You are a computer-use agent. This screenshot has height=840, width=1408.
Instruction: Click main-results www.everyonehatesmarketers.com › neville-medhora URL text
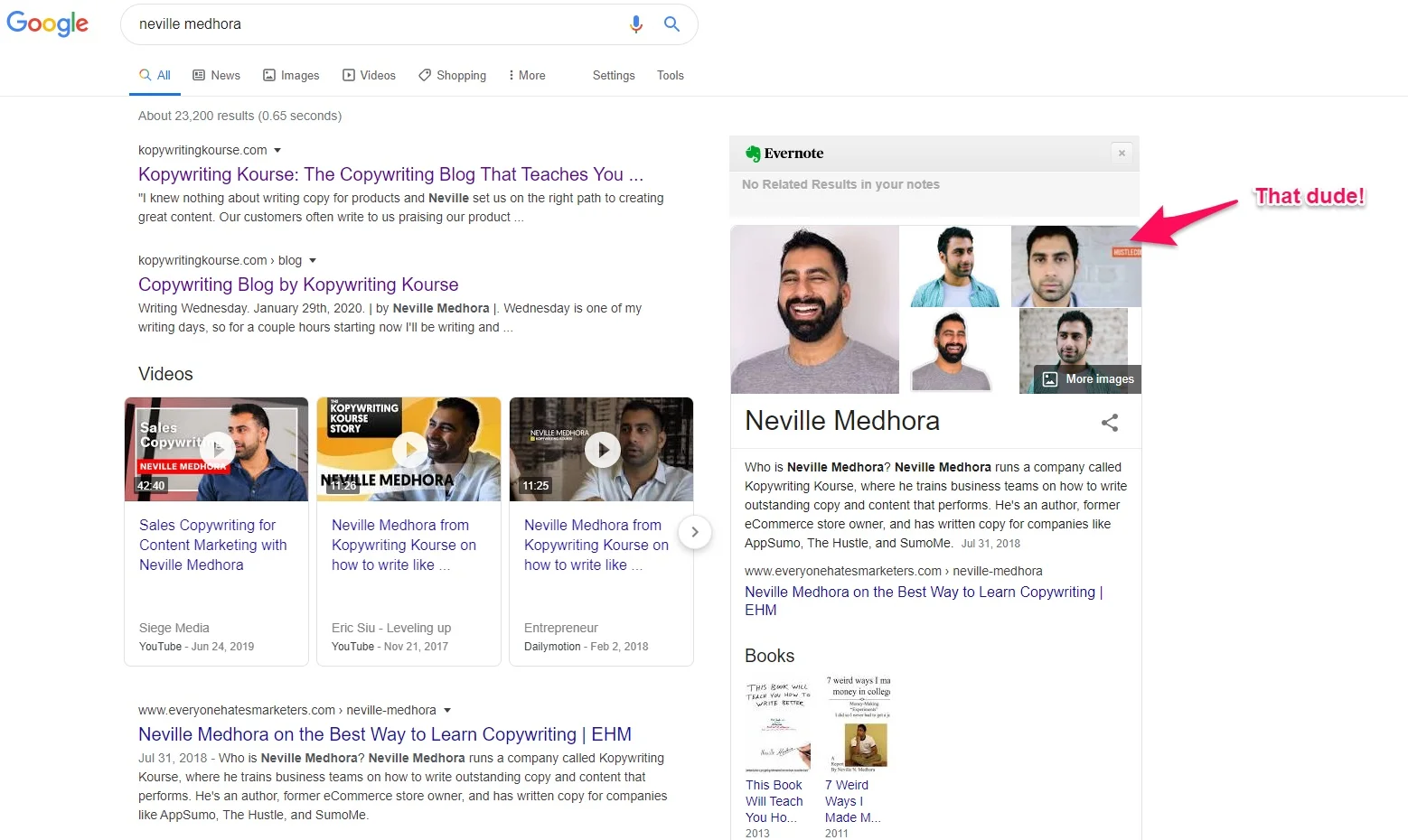pyautogui.click(x=287, y=710)
